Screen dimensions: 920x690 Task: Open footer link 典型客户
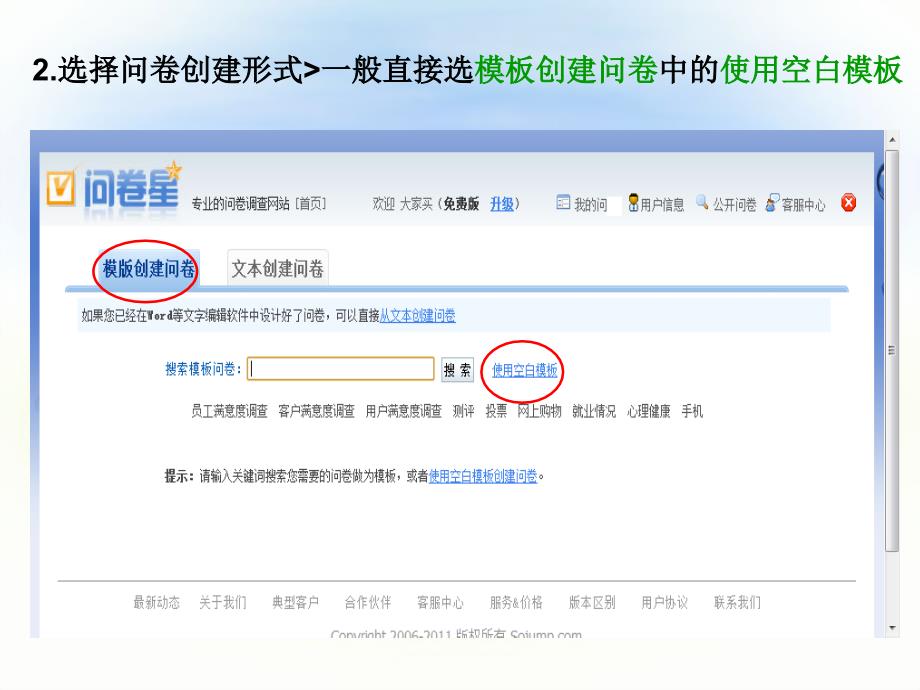[x=295, y=603]
